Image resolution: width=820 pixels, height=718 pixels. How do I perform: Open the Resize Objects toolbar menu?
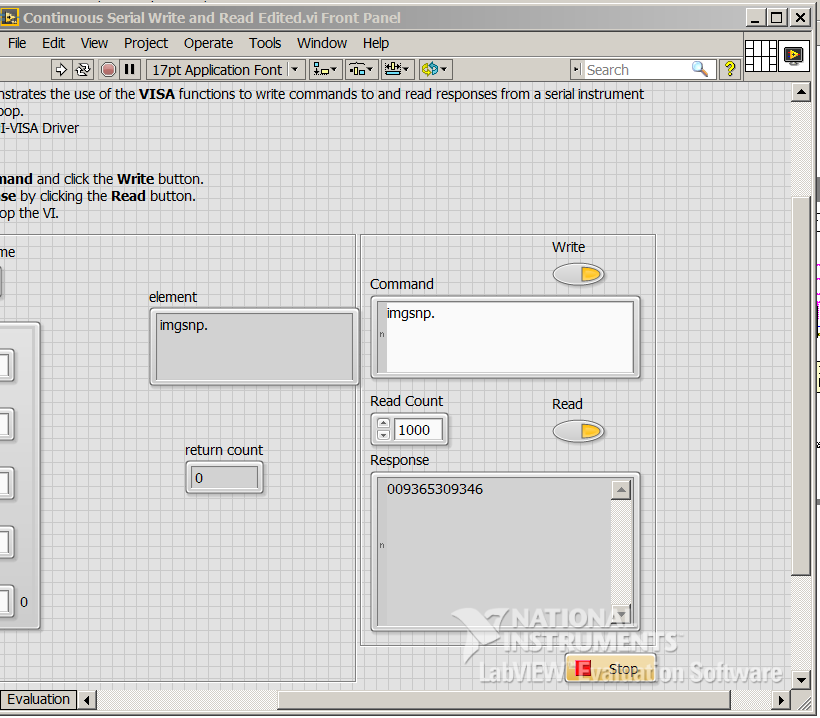[x=397, y=70]
